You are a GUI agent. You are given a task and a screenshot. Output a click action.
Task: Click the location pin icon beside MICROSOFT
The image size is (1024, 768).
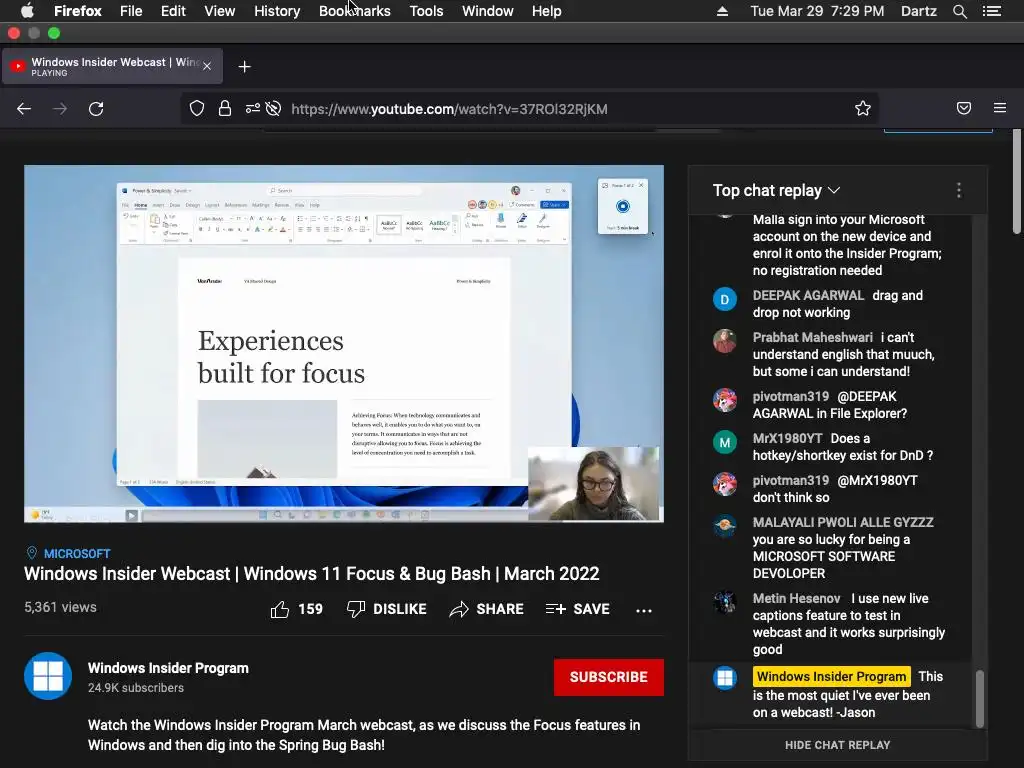coord(31,553)
